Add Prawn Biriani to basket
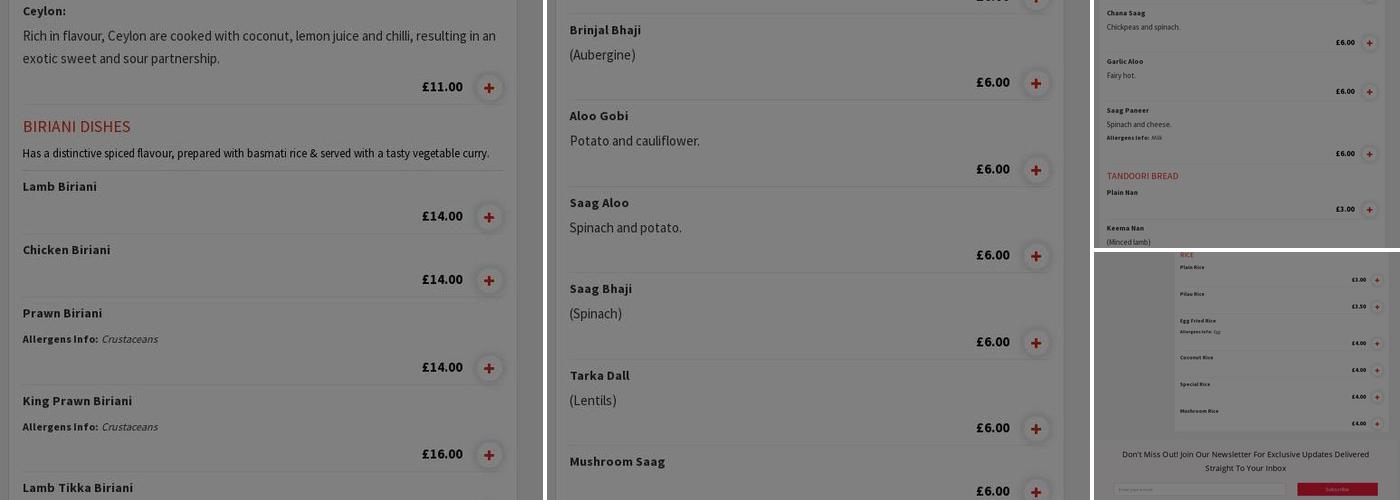The image size is (1400, 500). pyautogui.click(x=489, y=368)
